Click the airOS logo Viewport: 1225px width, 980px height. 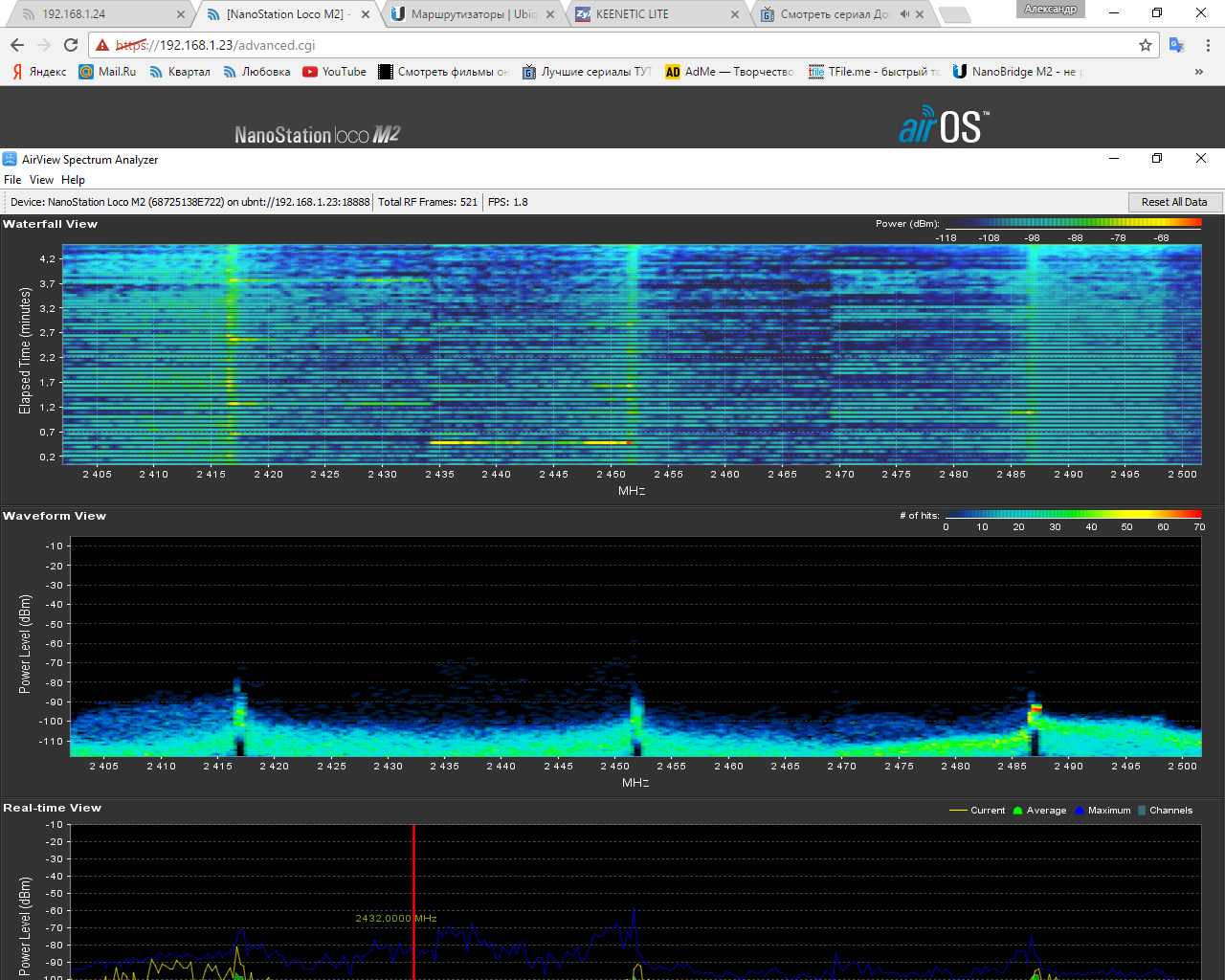point(944,125)
